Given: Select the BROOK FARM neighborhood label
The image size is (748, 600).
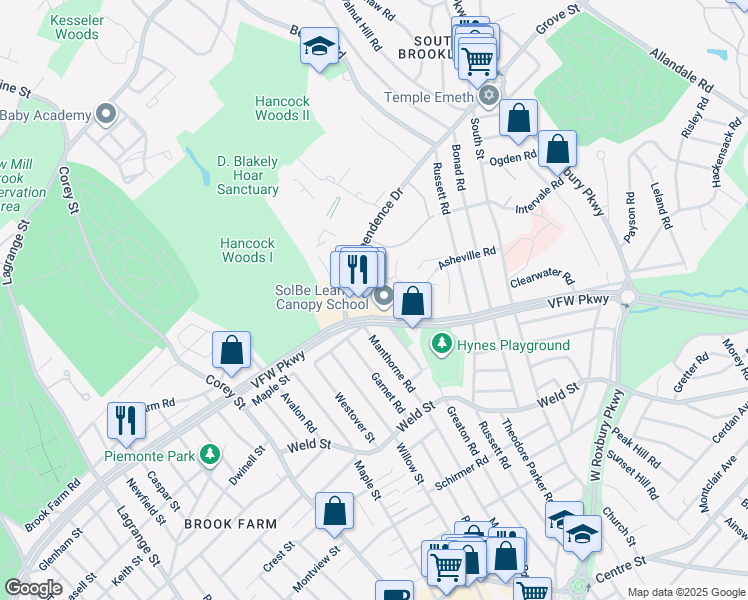Looking at the screenshot, I should point(230,524).
